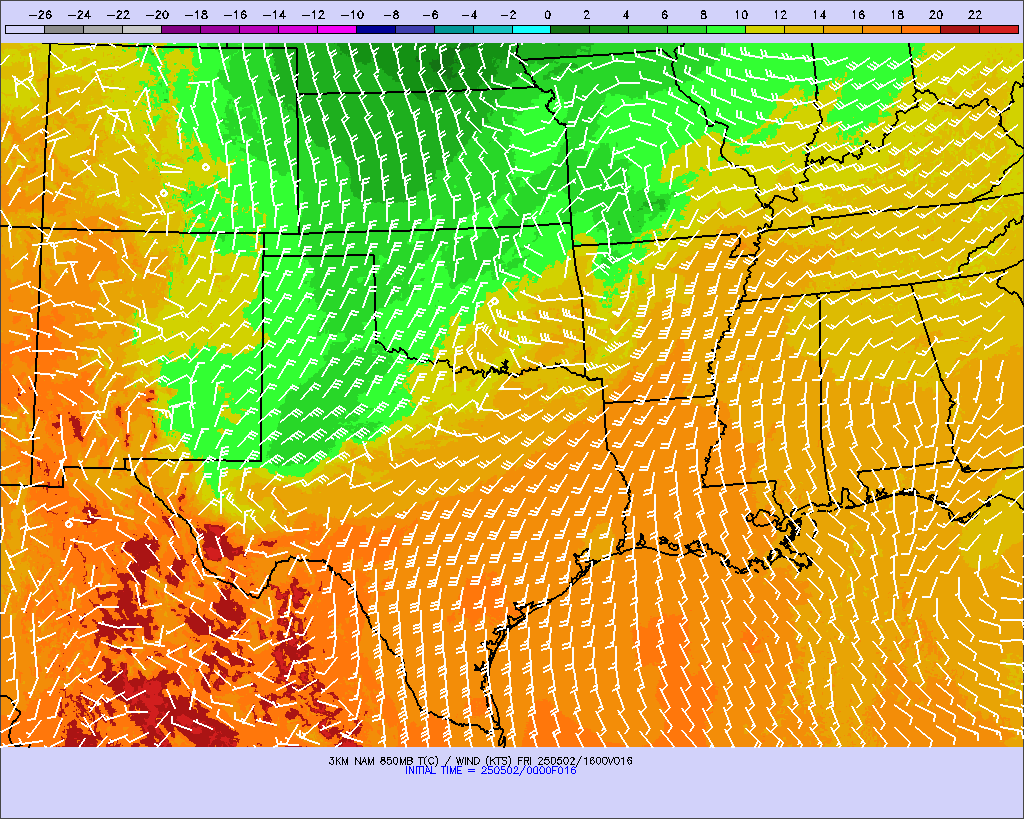Select yellow swatch between 10 and 12
This screenshot has width=1024, height=819.
765,29
